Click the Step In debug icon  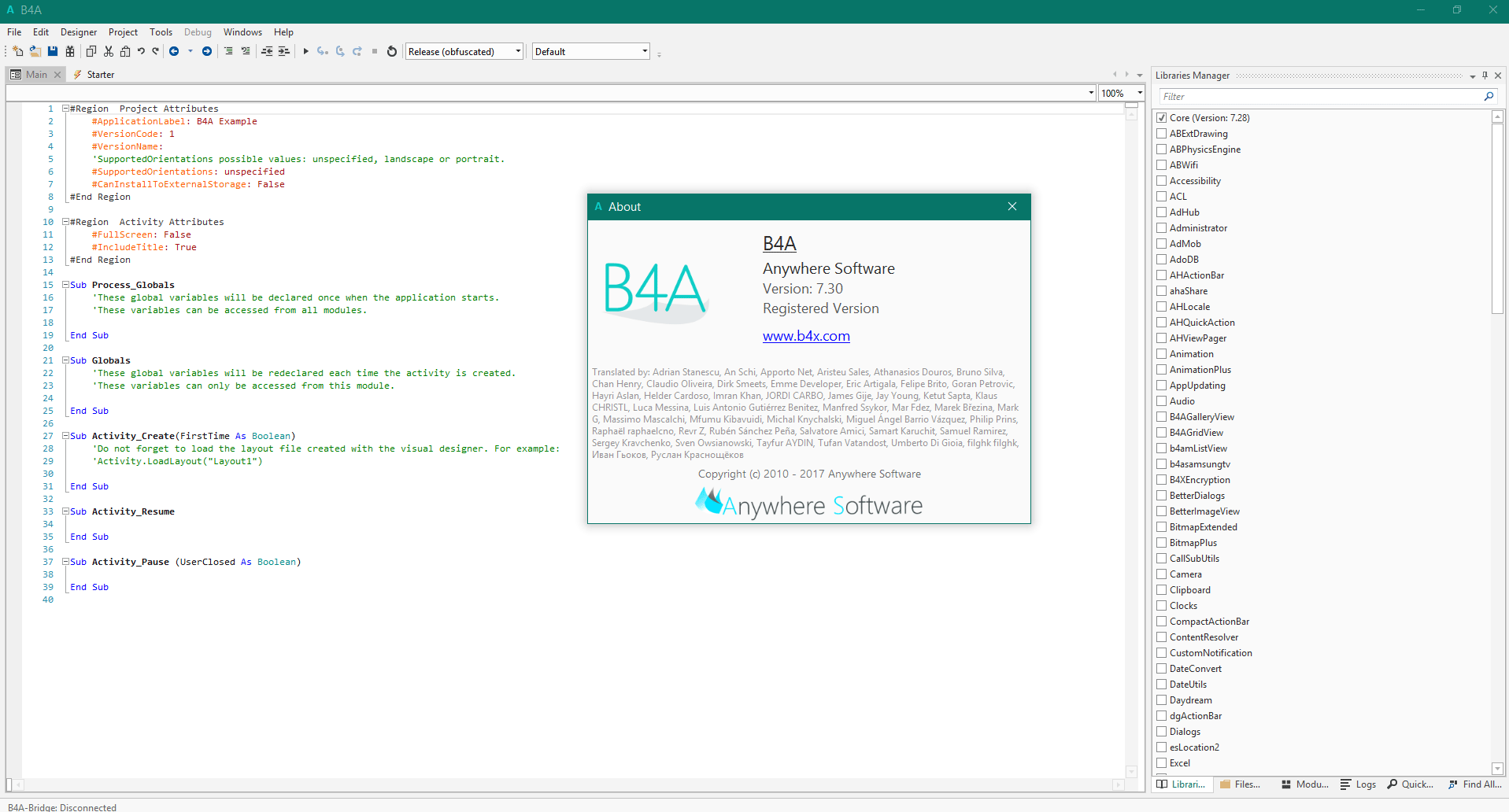(323, 51)
